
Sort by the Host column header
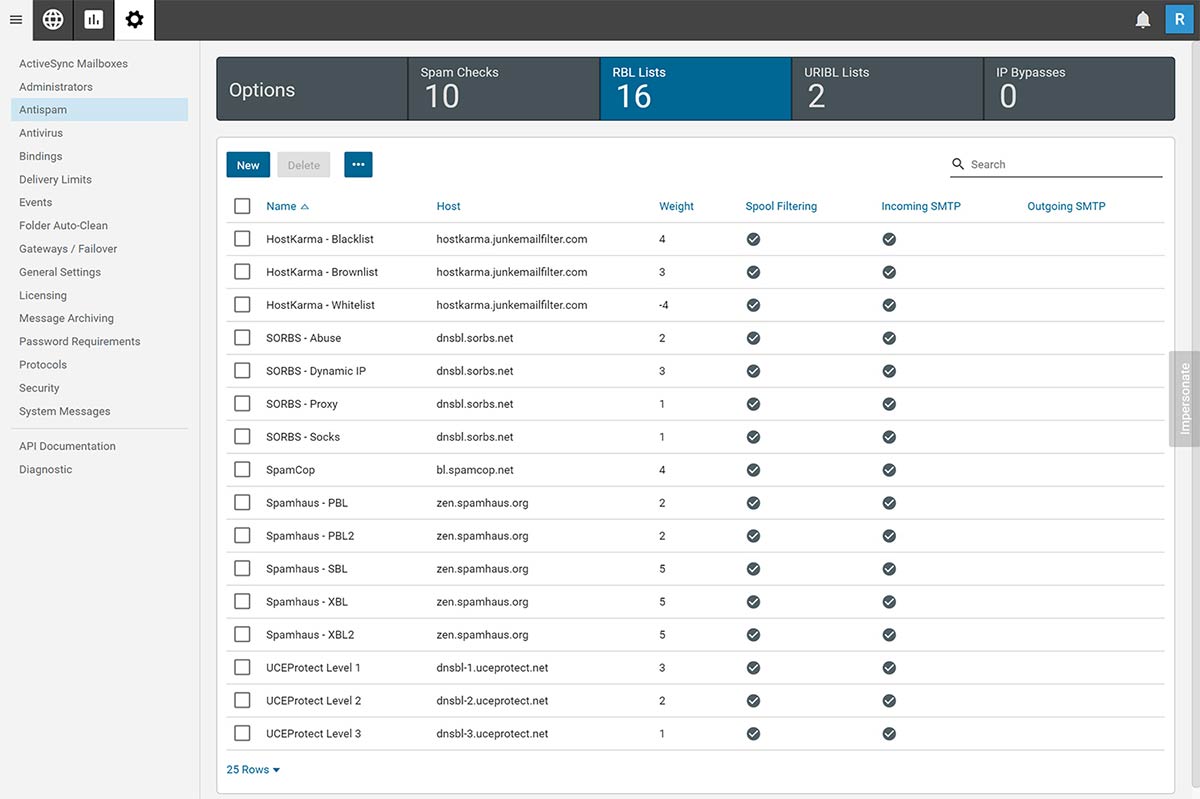tap(449, 206)
